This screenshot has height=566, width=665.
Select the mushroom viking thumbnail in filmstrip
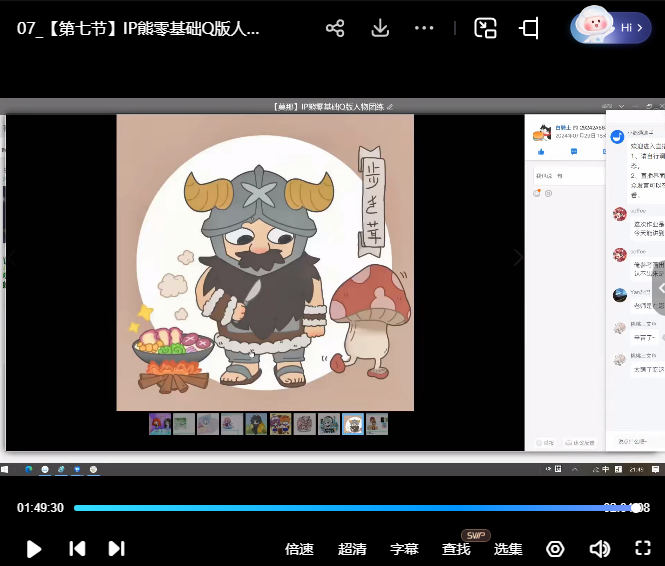pos(353,424)
